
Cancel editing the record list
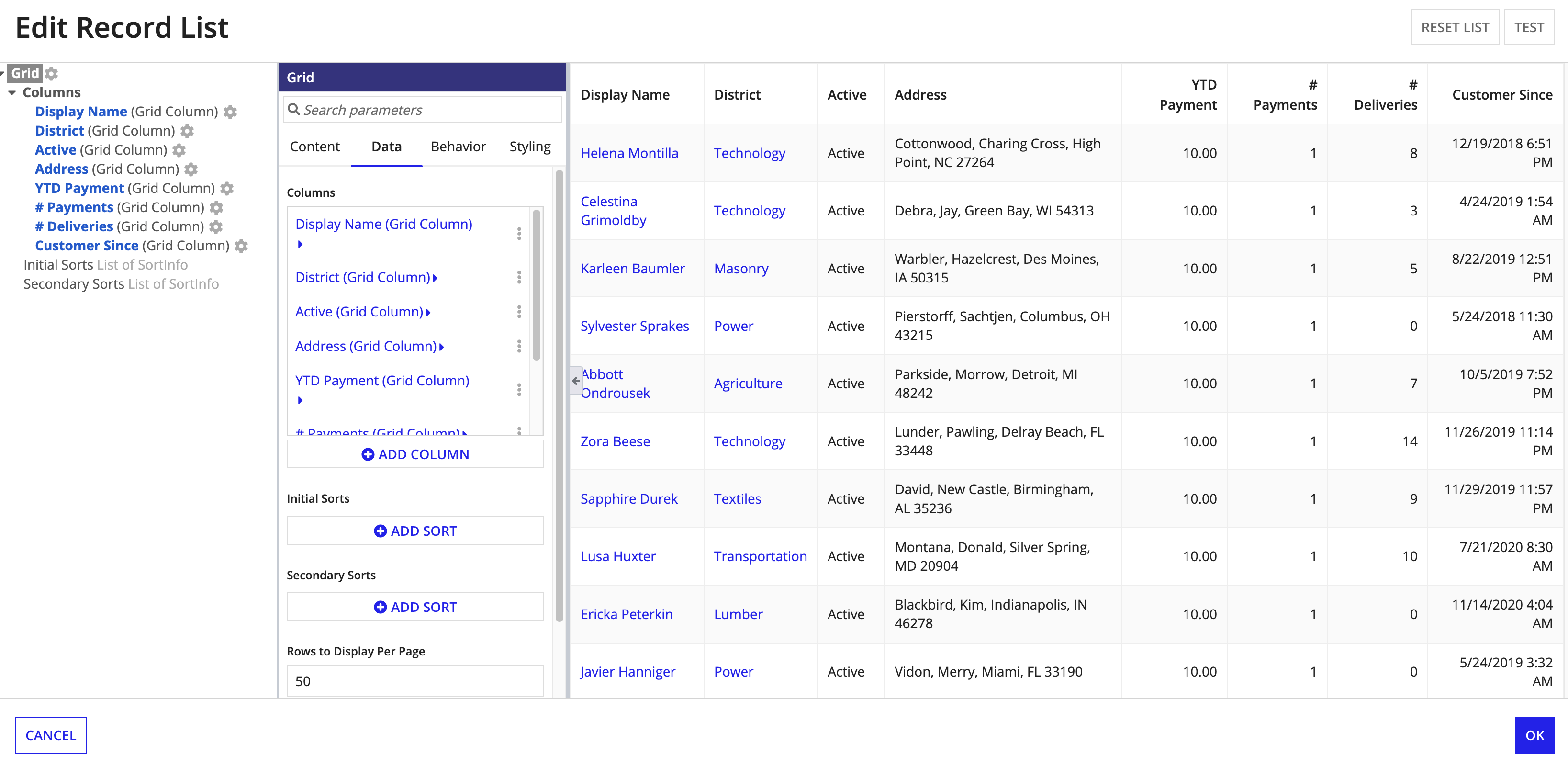tap(51, 735)
